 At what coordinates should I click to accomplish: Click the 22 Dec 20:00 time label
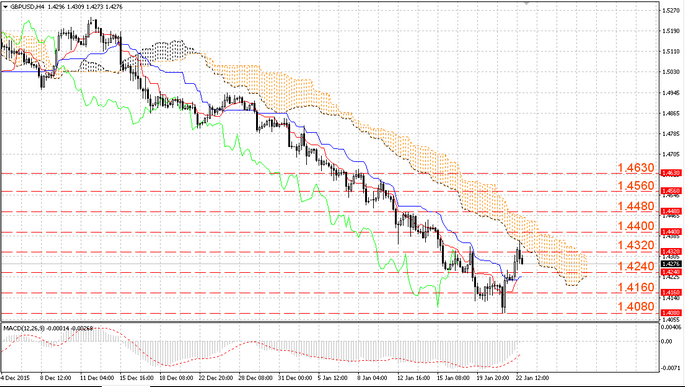(216, 377)
